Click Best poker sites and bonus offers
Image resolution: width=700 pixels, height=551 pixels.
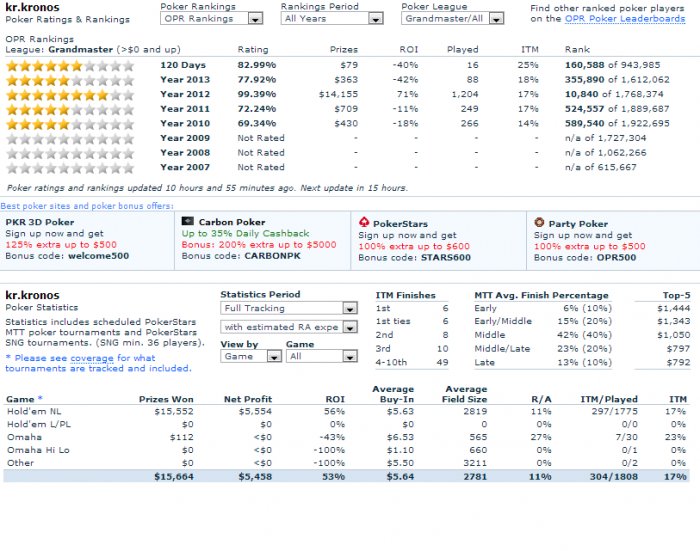pos(87,206)
